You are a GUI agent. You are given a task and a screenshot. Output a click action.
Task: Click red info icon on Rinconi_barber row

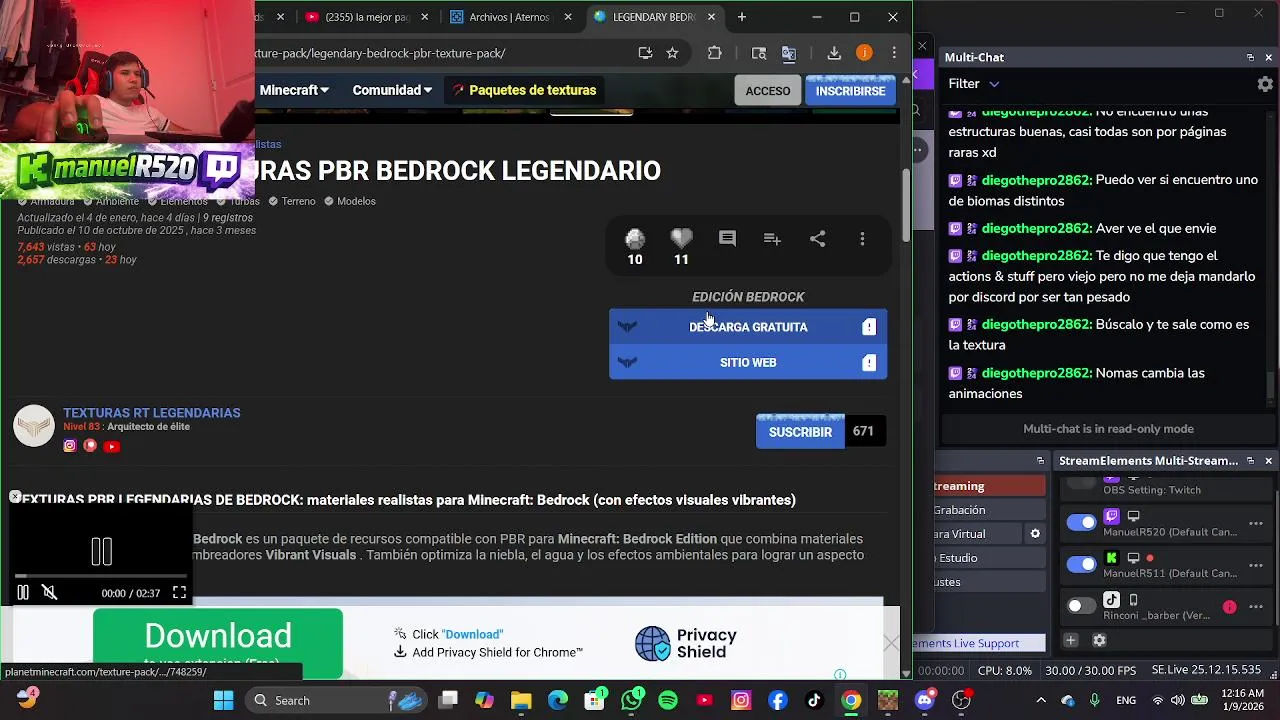[1229, 607]
